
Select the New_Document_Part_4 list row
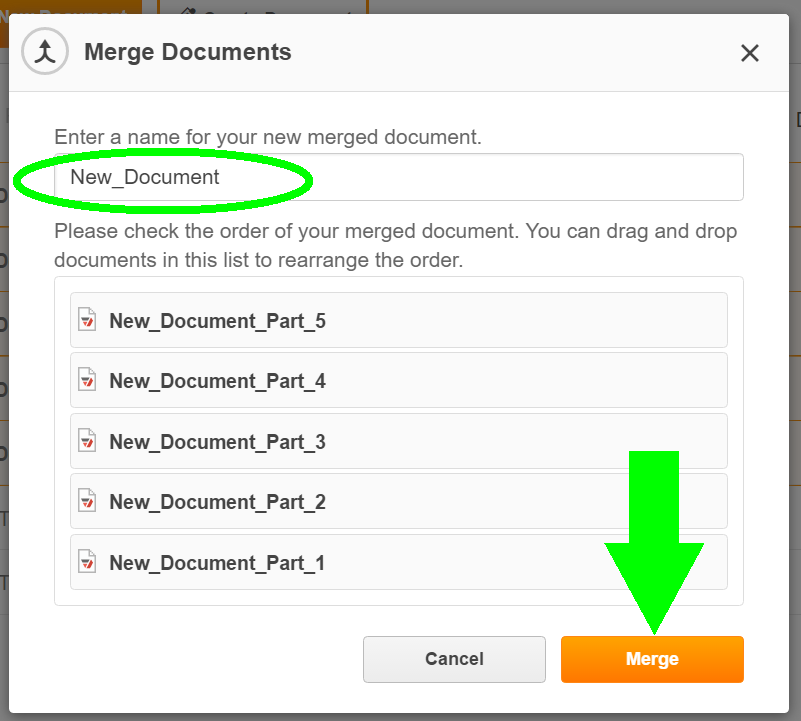click(398, 380)
